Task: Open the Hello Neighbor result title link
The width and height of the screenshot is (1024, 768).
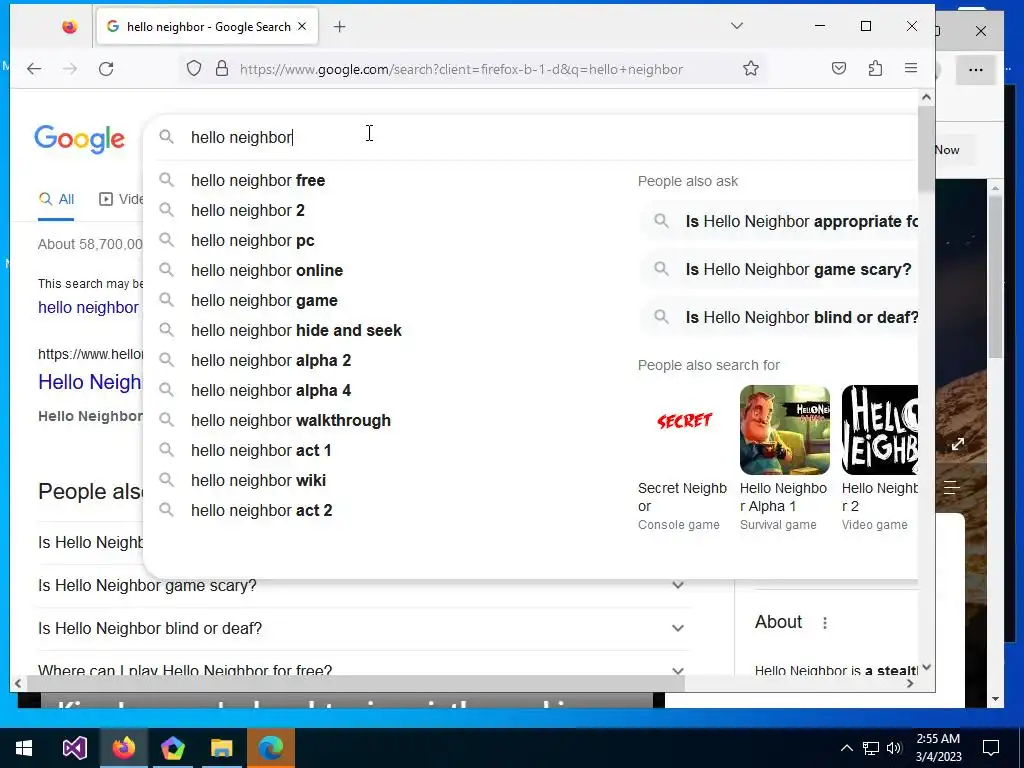Action: (90, 382)
